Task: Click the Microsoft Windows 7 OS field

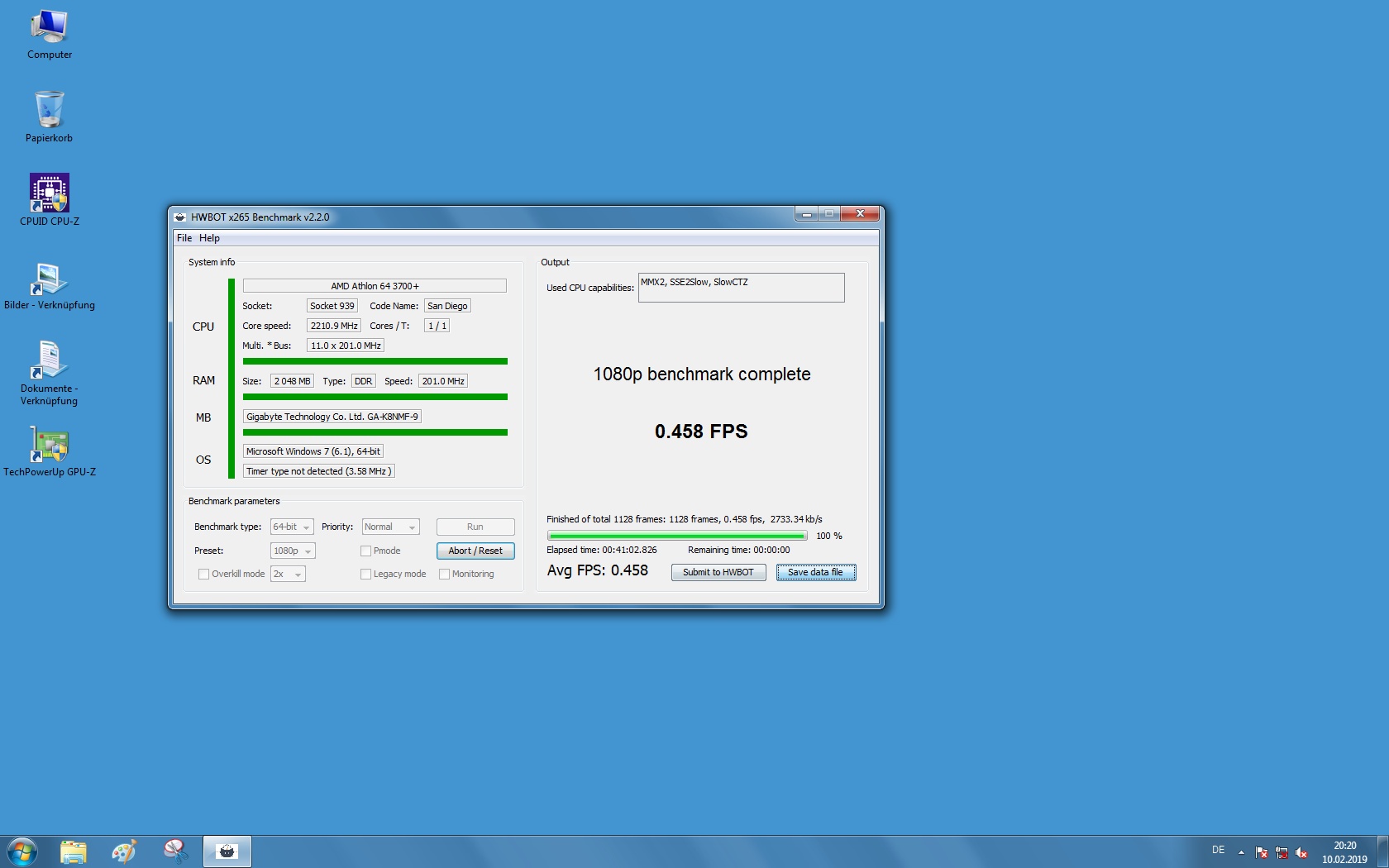Action: 313,451
